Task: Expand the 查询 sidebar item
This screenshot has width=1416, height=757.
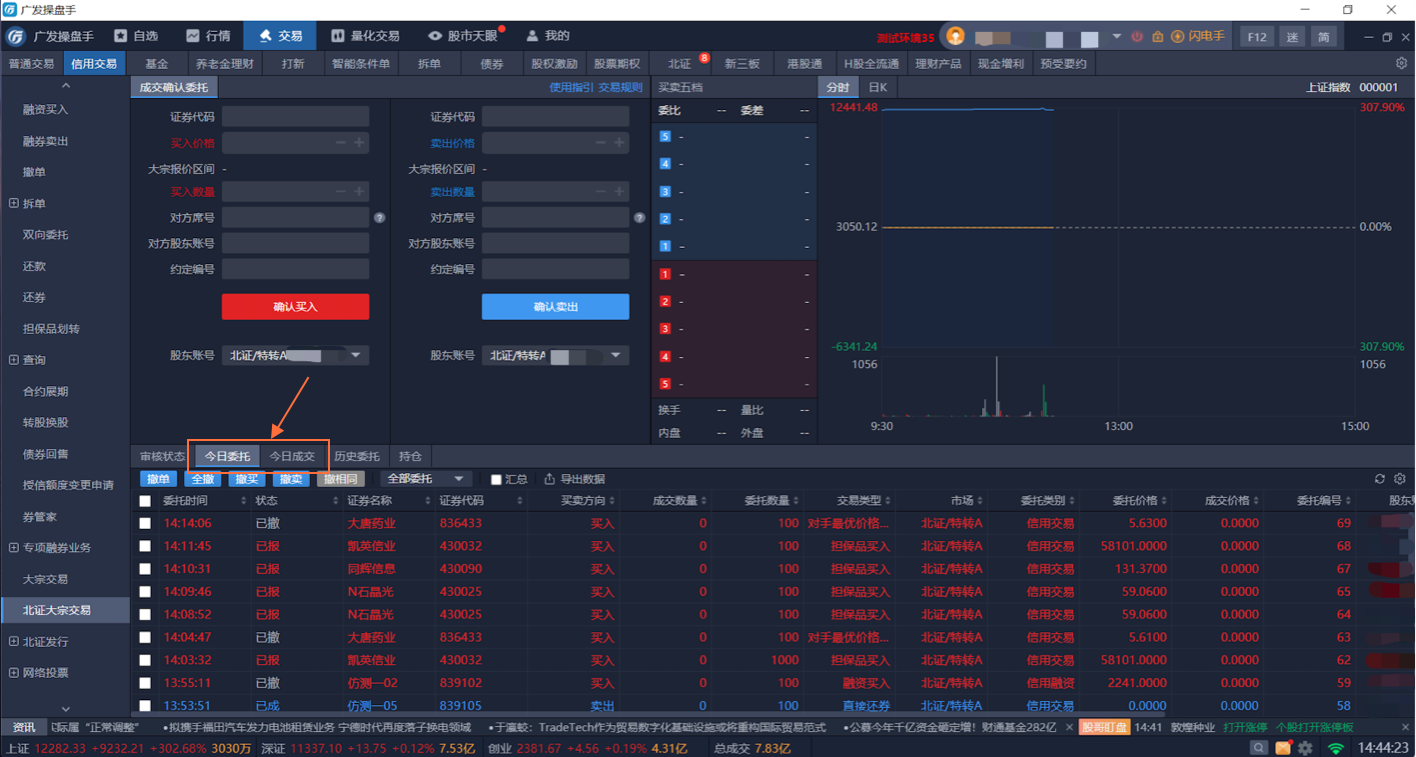Action: point(14,360)
